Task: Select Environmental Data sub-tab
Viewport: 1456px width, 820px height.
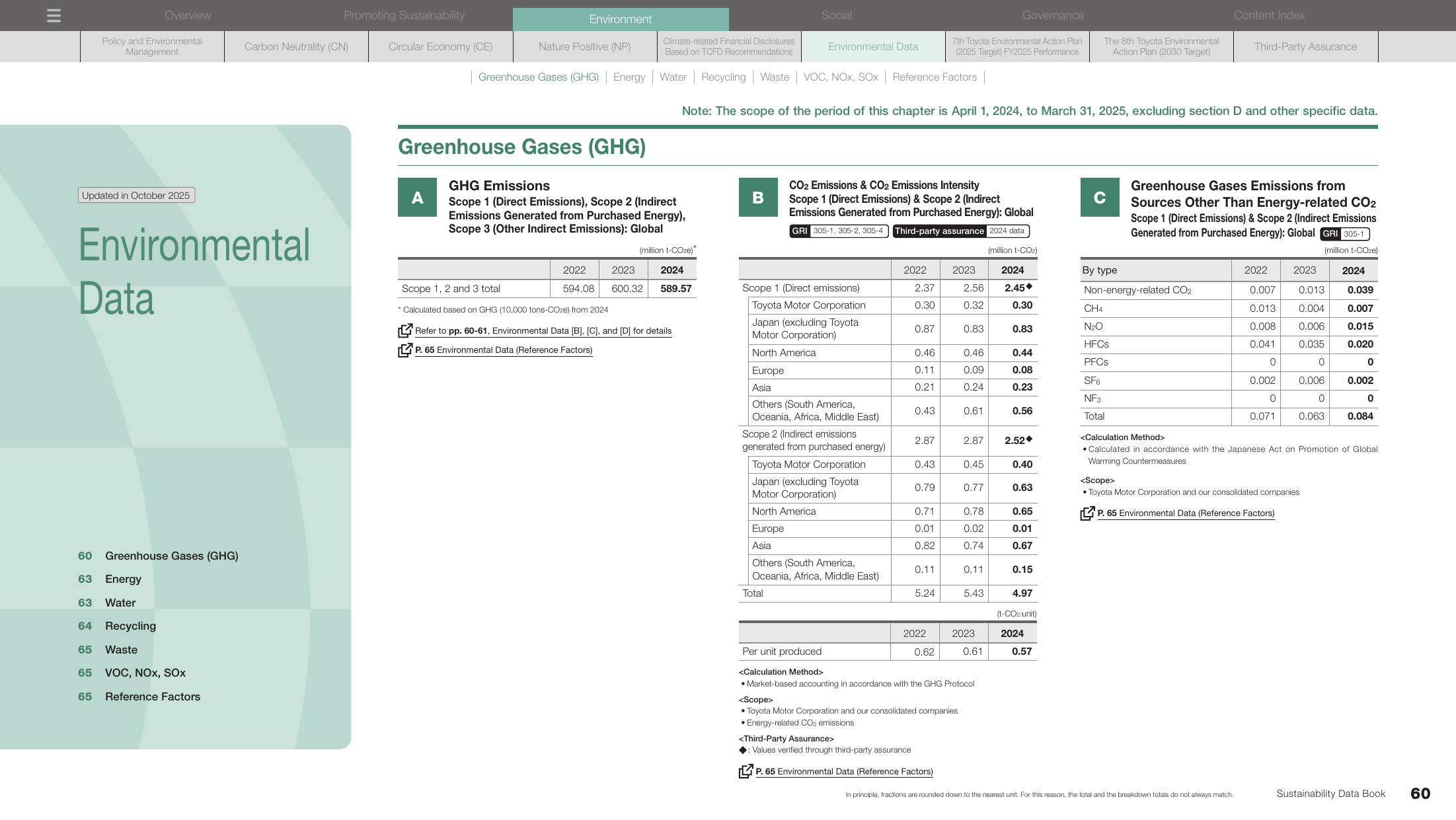Action: pos(873,46)
